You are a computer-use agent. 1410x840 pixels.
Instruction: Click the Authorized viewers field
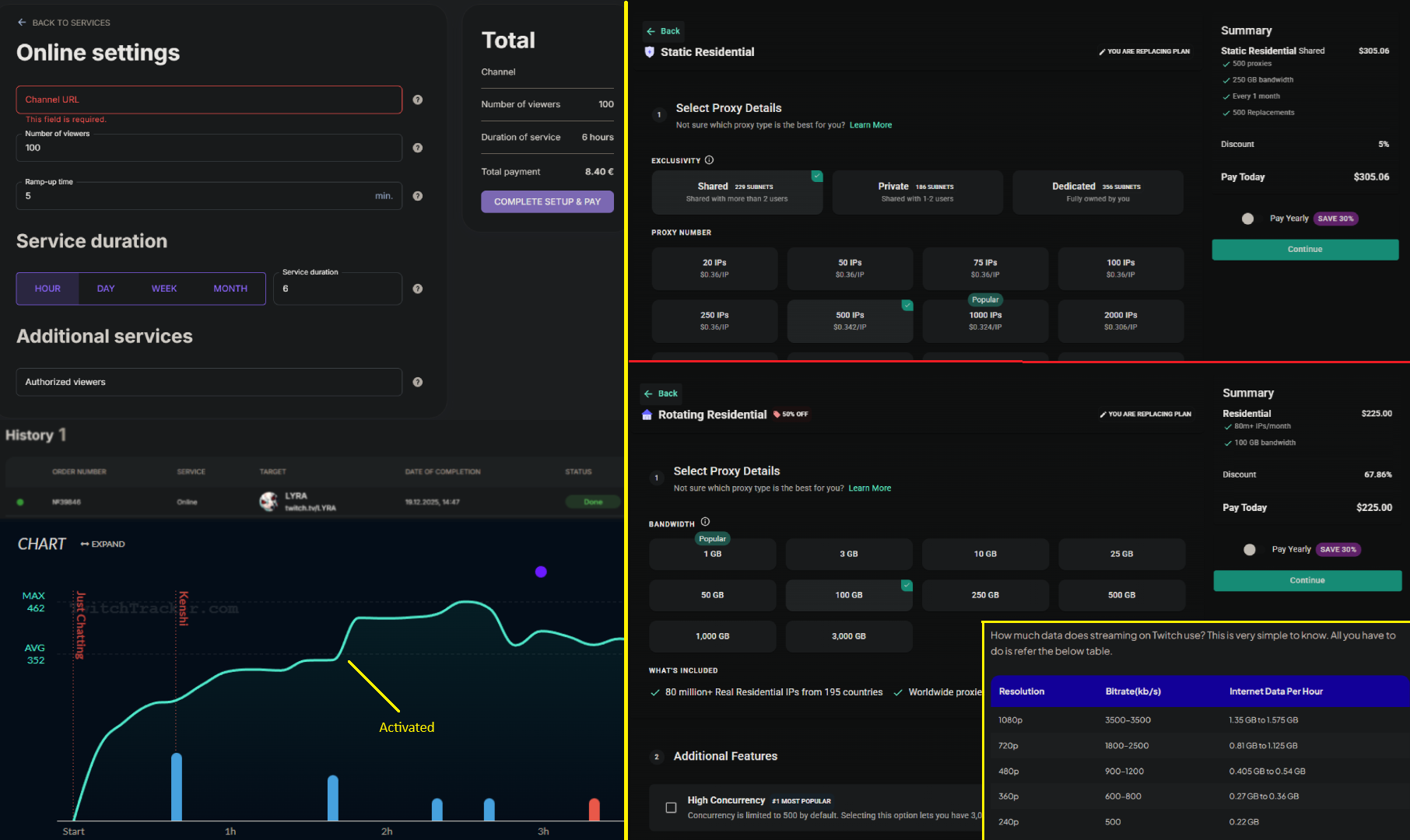tap(209, 382)
